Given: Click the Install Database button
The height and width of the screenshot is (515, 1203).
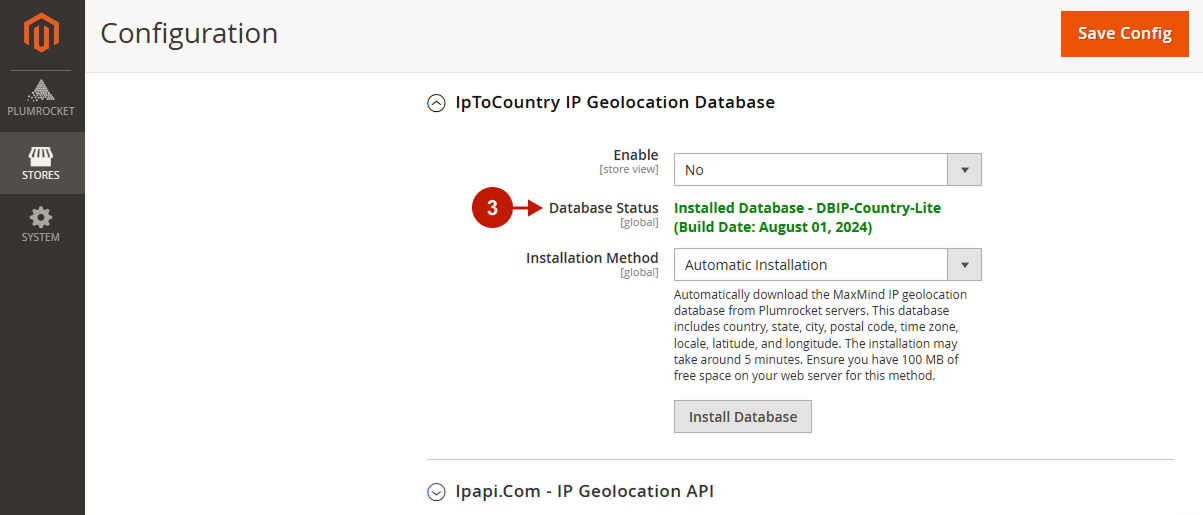Looking at the screenshot, I should (x=743, y=417).
